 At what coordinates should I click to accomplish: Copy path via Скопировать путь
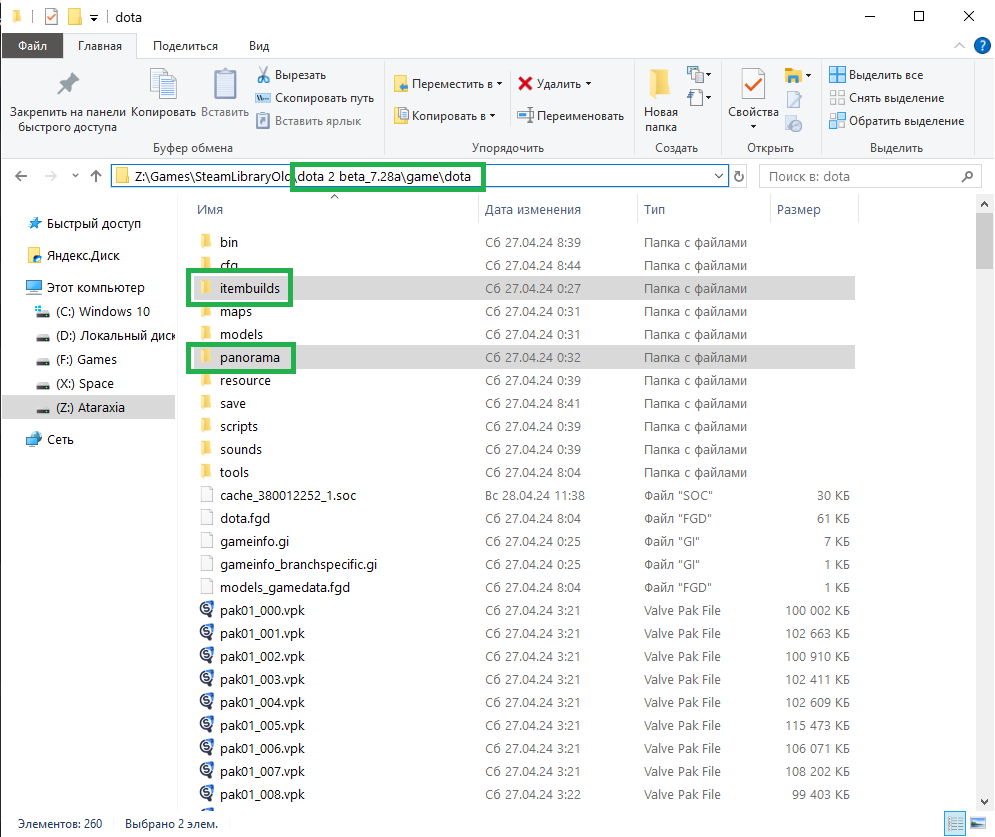(x=315, y=98)
